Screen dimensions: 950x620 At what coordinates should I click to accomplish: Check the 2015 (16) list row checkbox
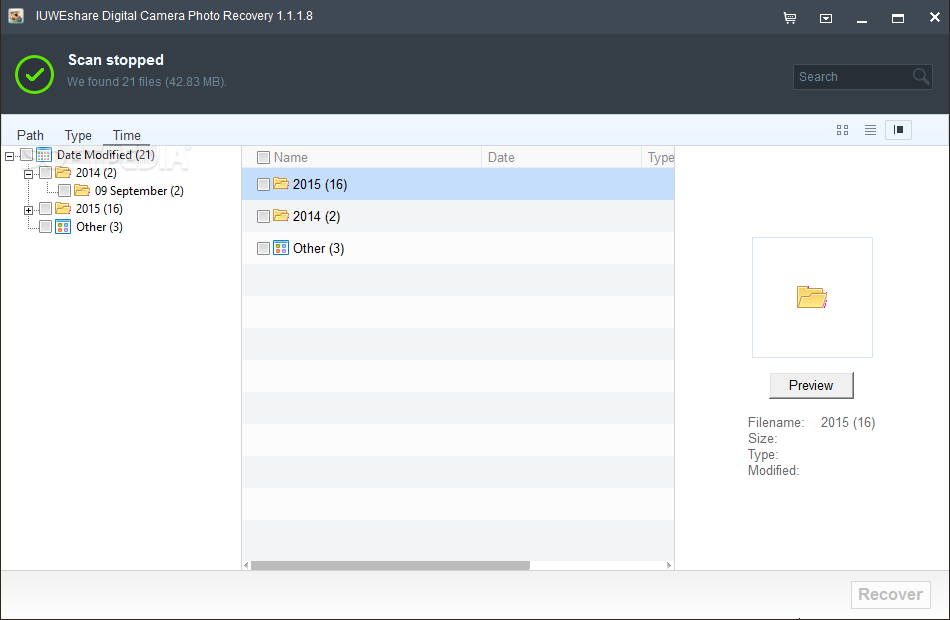263,184
